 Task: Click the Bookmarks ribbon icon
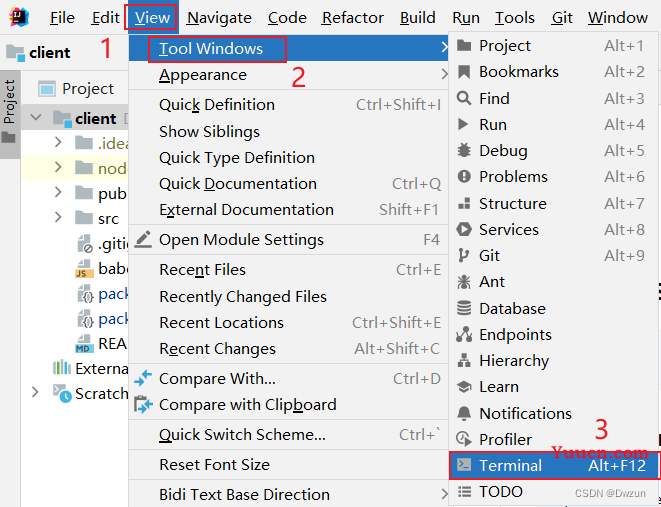coord(464,72)
